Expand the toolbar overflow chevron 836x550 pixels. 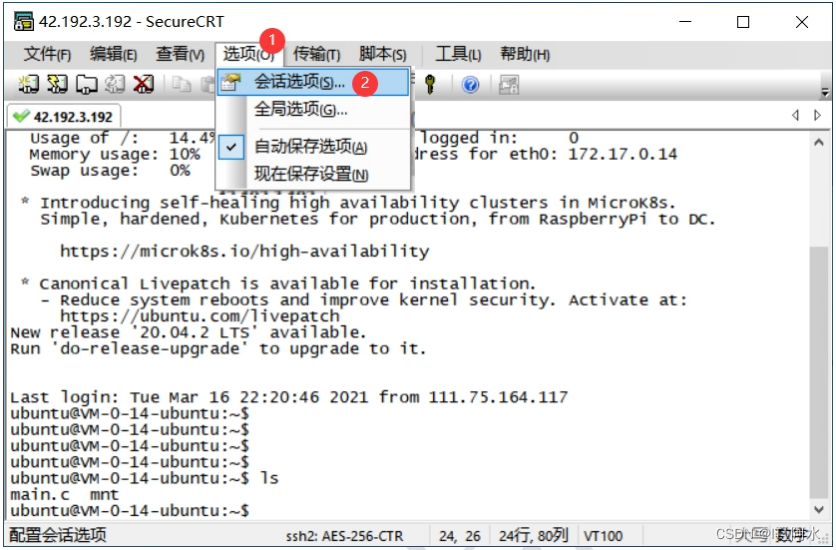tap(825, 93)
